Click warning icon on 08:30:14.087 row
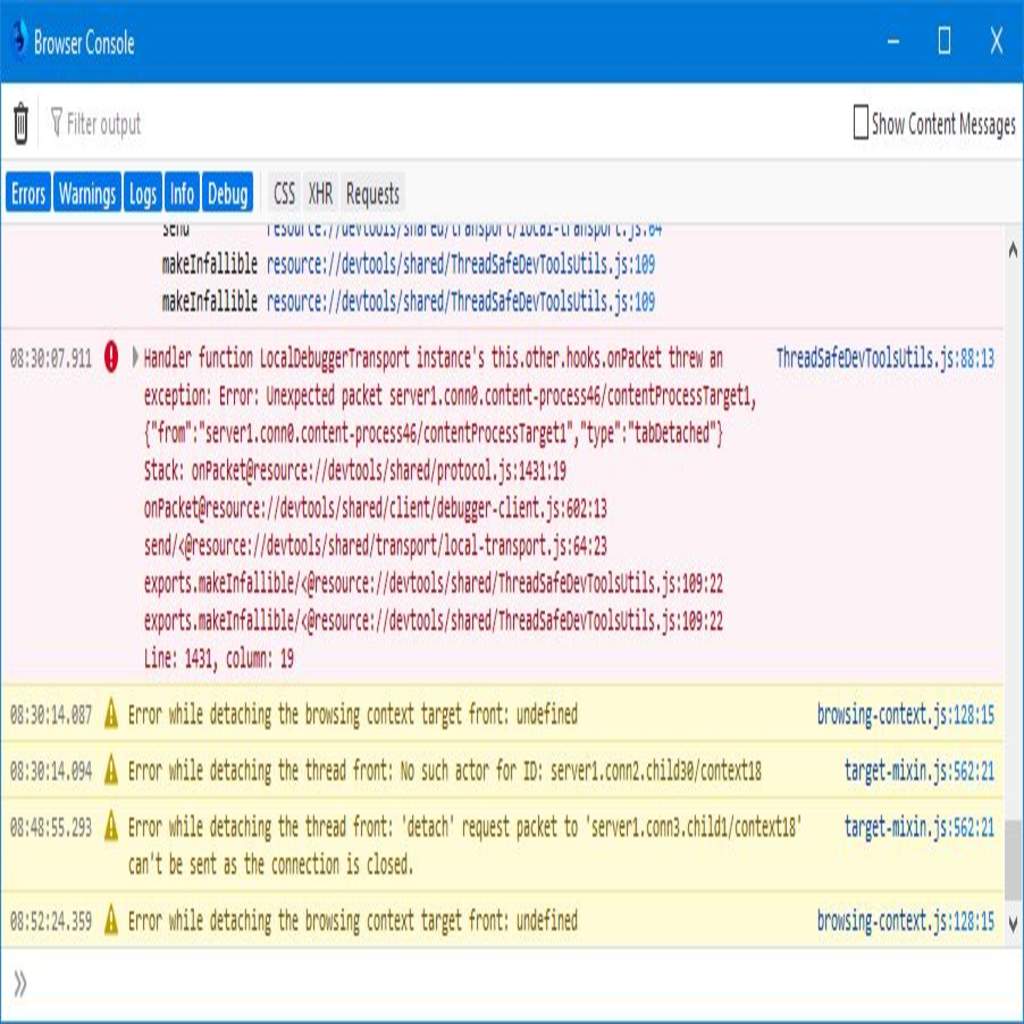The image size is (1024, 1024). [x=111, y=713]
